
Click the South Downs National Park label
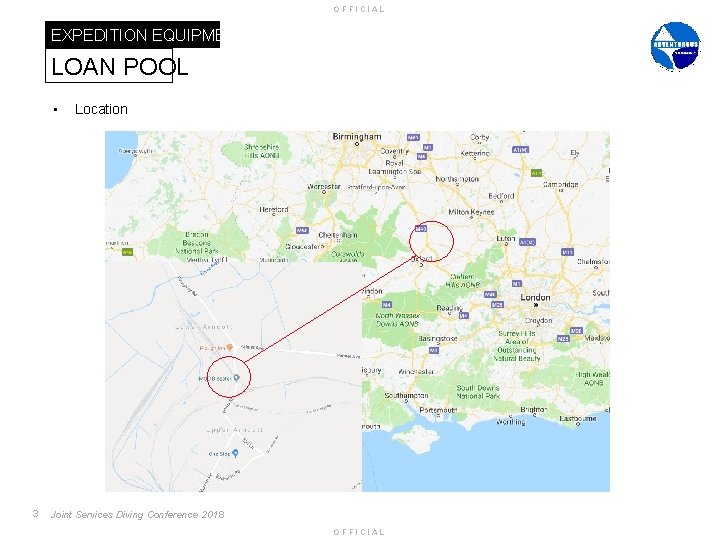point(478,392)
